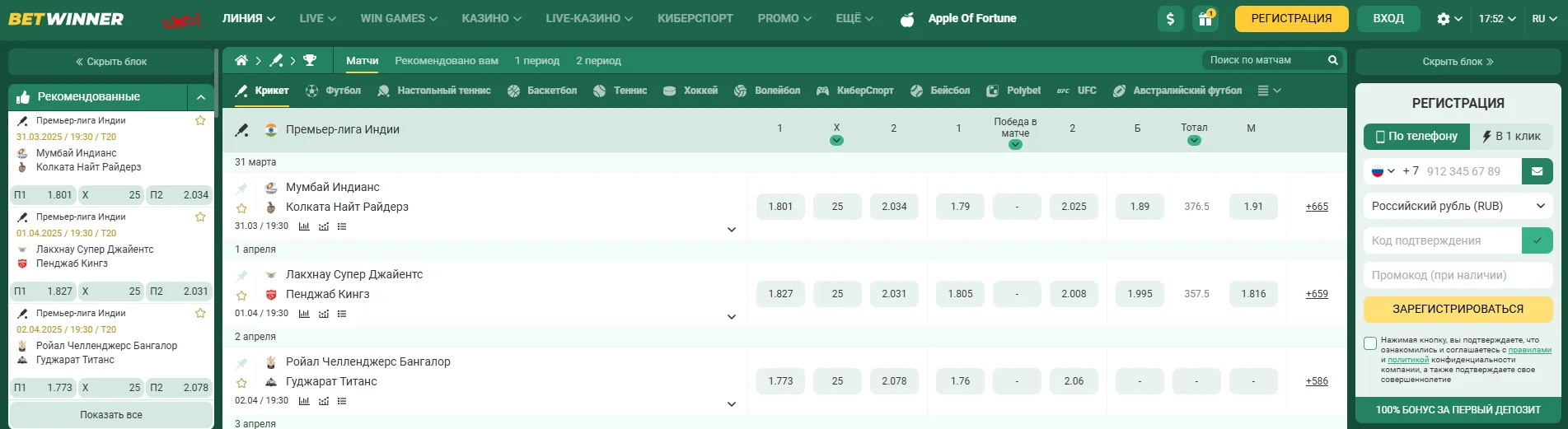Image resolution: width=1568 pixels, height=429 pixels.
Task: Expand the Лакхнау Супер Джайентс match chevron
Action: (732, 317)
